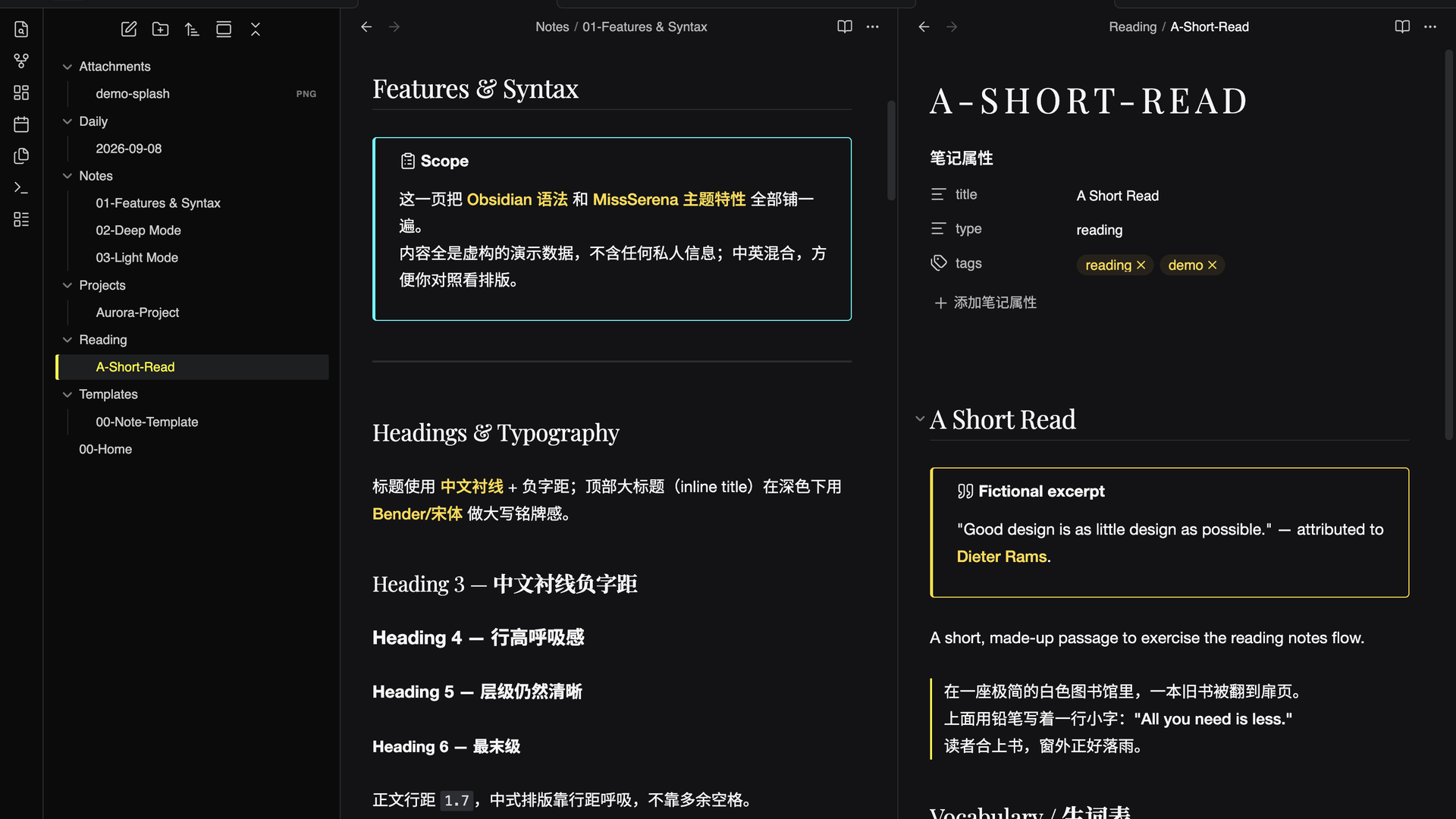Open graph view from left ribbon
This screenshot has height=819, width=1456.
tap(21, 61)
